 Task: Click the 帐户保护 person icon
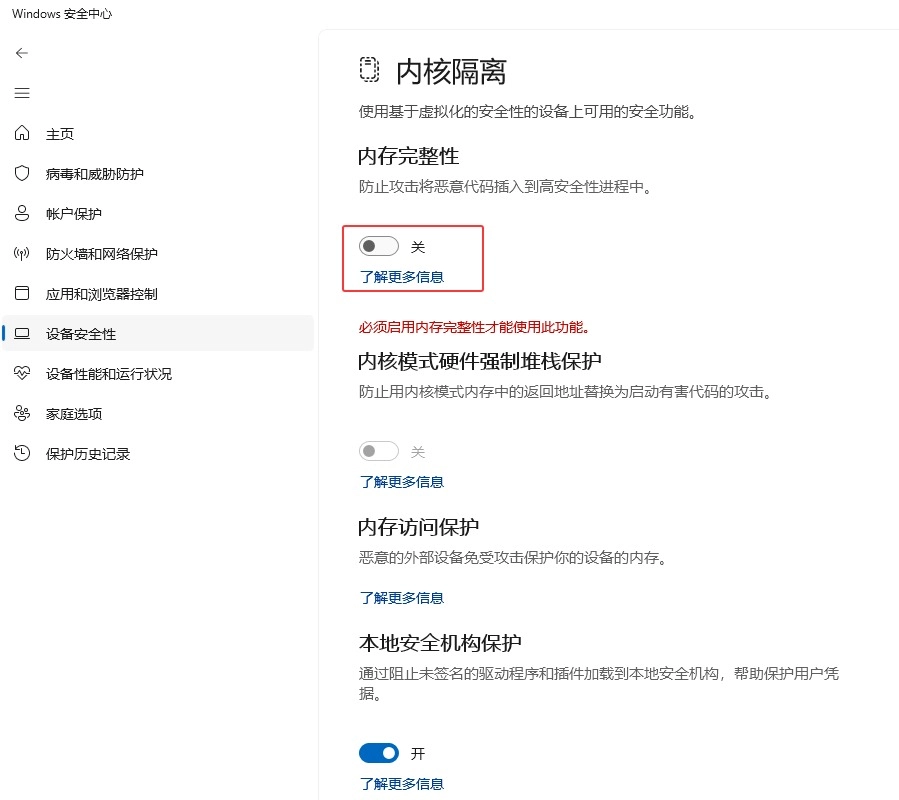click(22, 213)
